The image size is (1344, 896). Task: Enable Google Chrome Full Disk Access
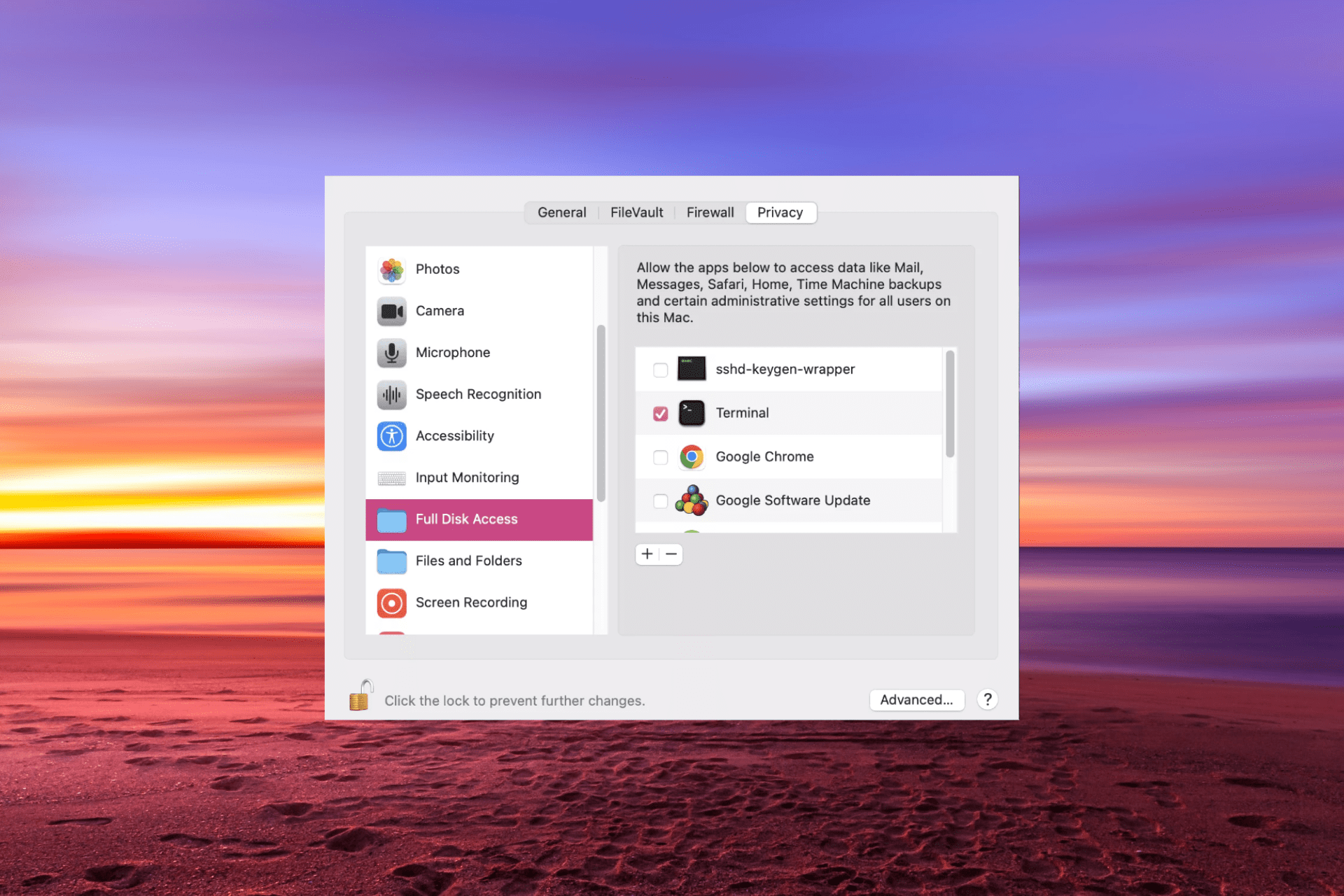click(x=660, y=456)
